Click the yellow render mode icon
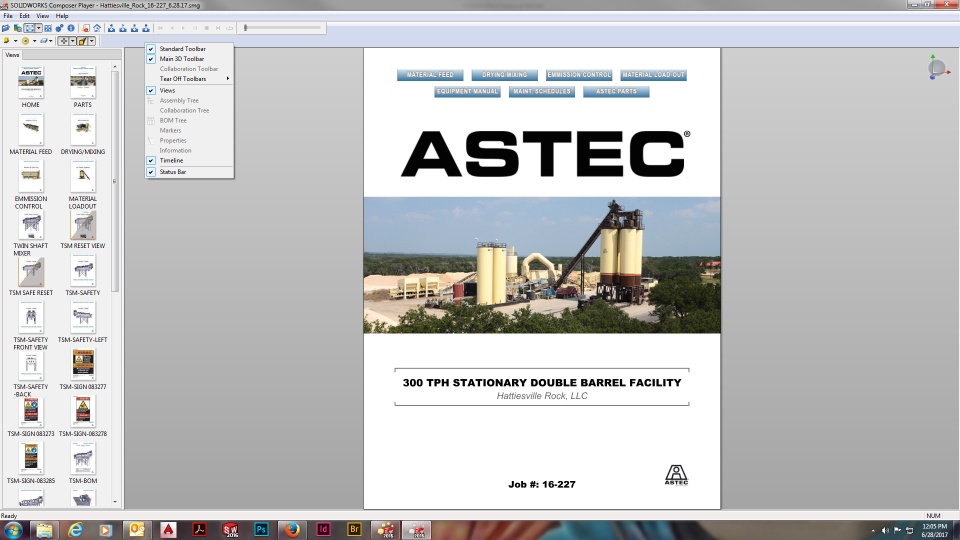This screenshot has height=540, width=960. pos(6,40)
